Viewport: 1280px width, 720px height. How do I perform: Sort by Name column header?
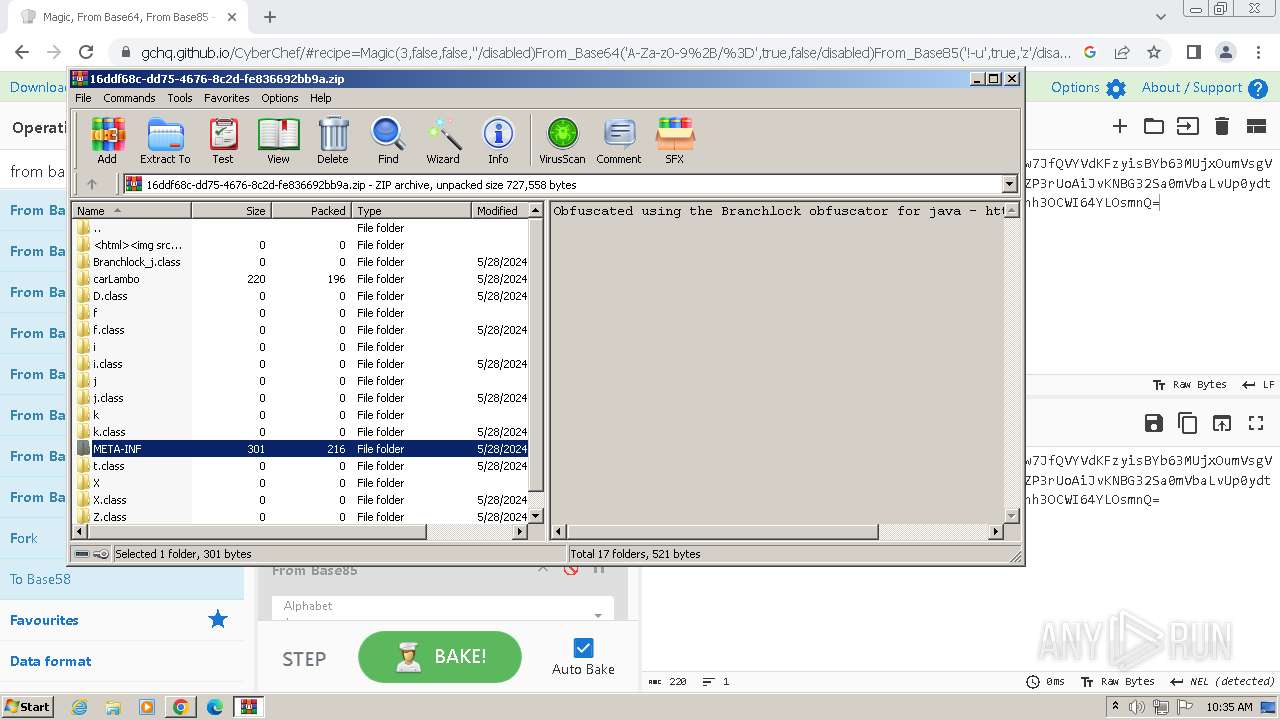[131, 211]
